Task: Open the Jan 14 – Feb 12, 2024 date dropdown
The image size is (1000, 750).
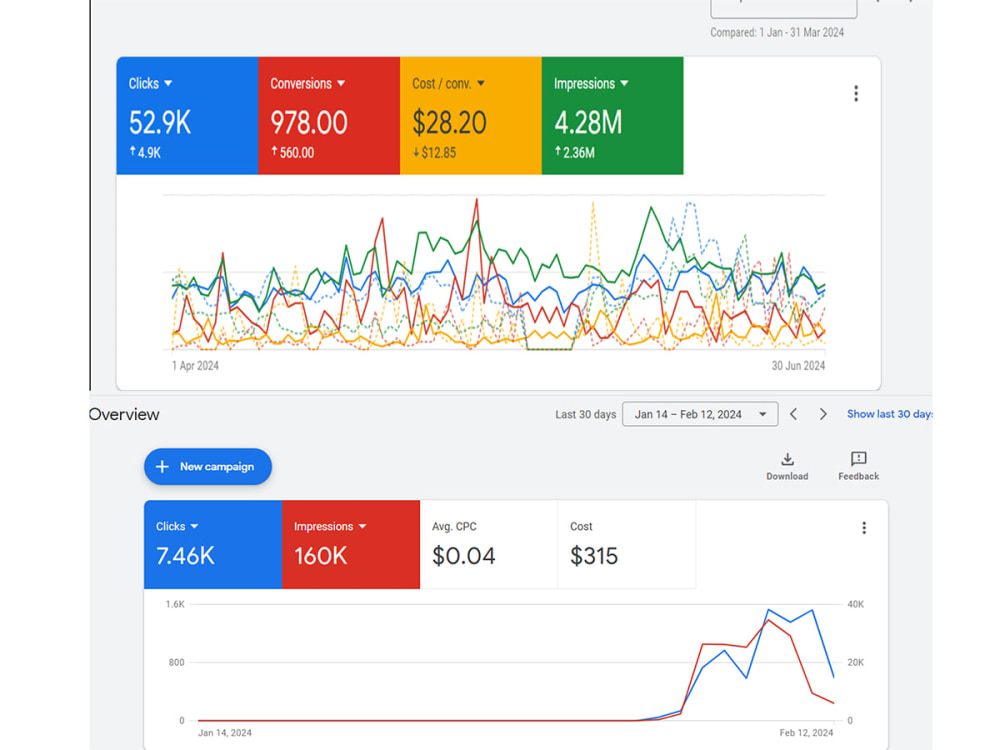Action: [700, 414]
